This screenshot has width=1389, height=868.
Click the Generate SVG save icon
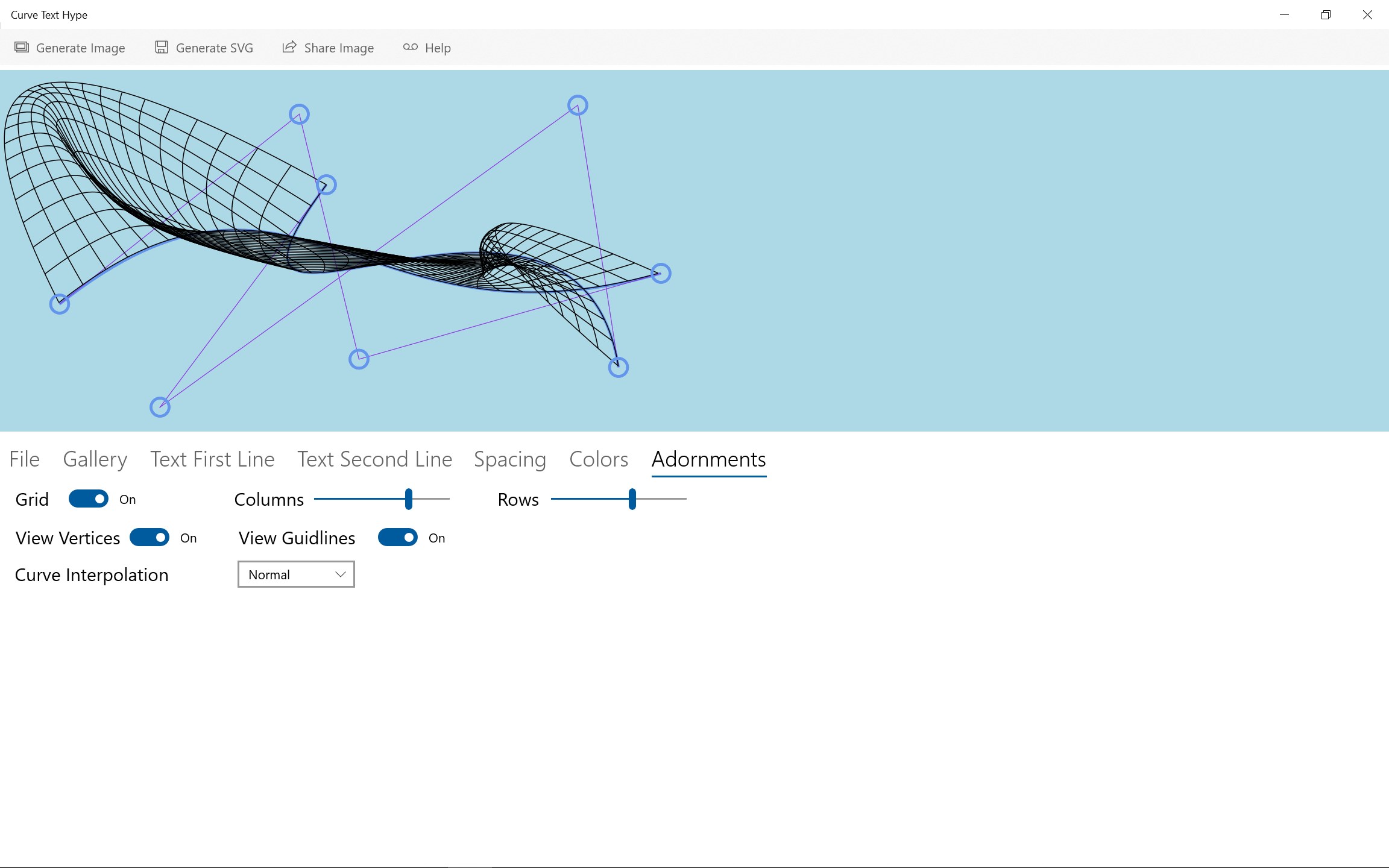(161, 47)
